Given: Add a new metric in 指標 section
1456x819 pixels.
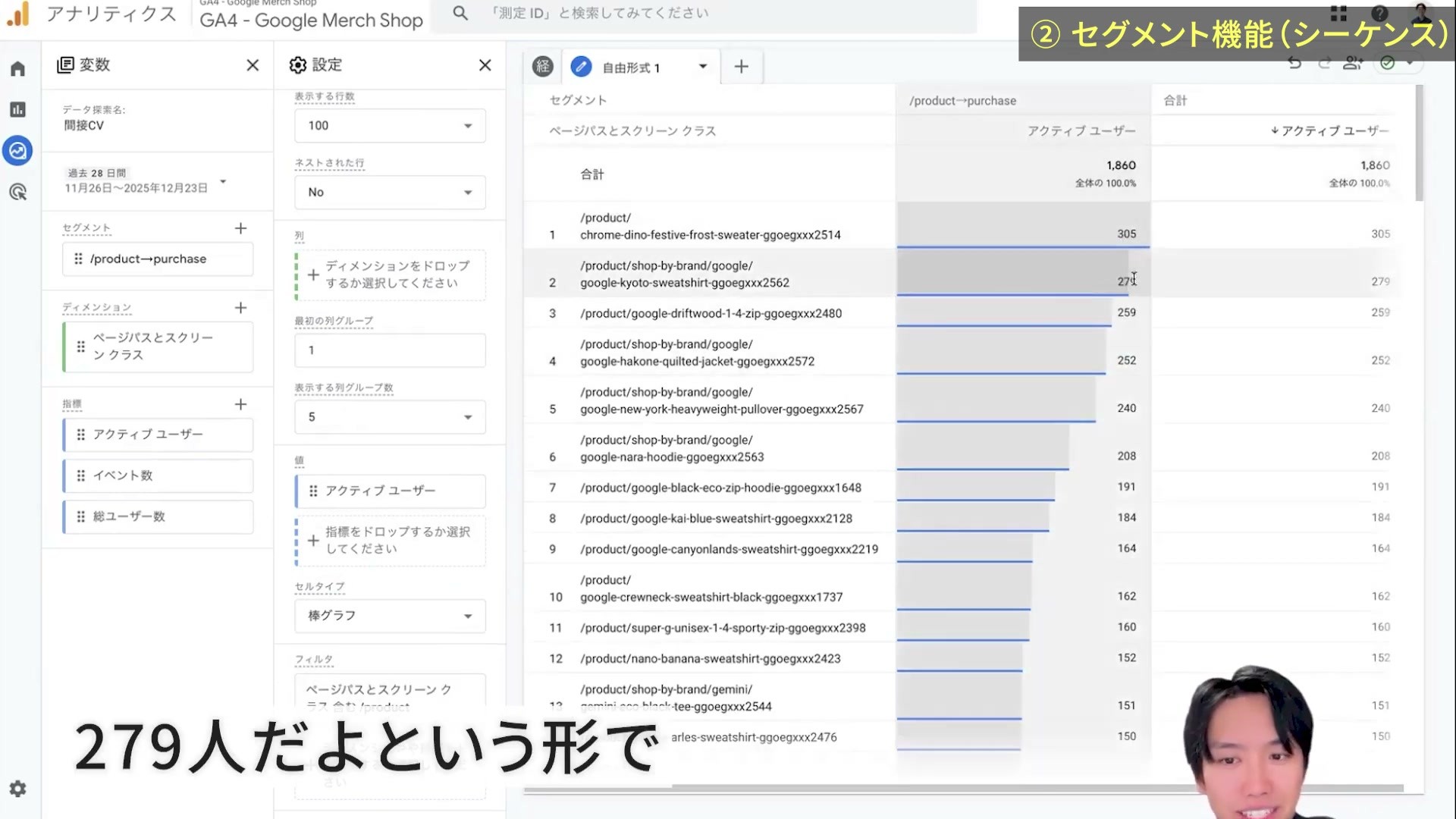Looking at the screenshot, I should 240,404.
